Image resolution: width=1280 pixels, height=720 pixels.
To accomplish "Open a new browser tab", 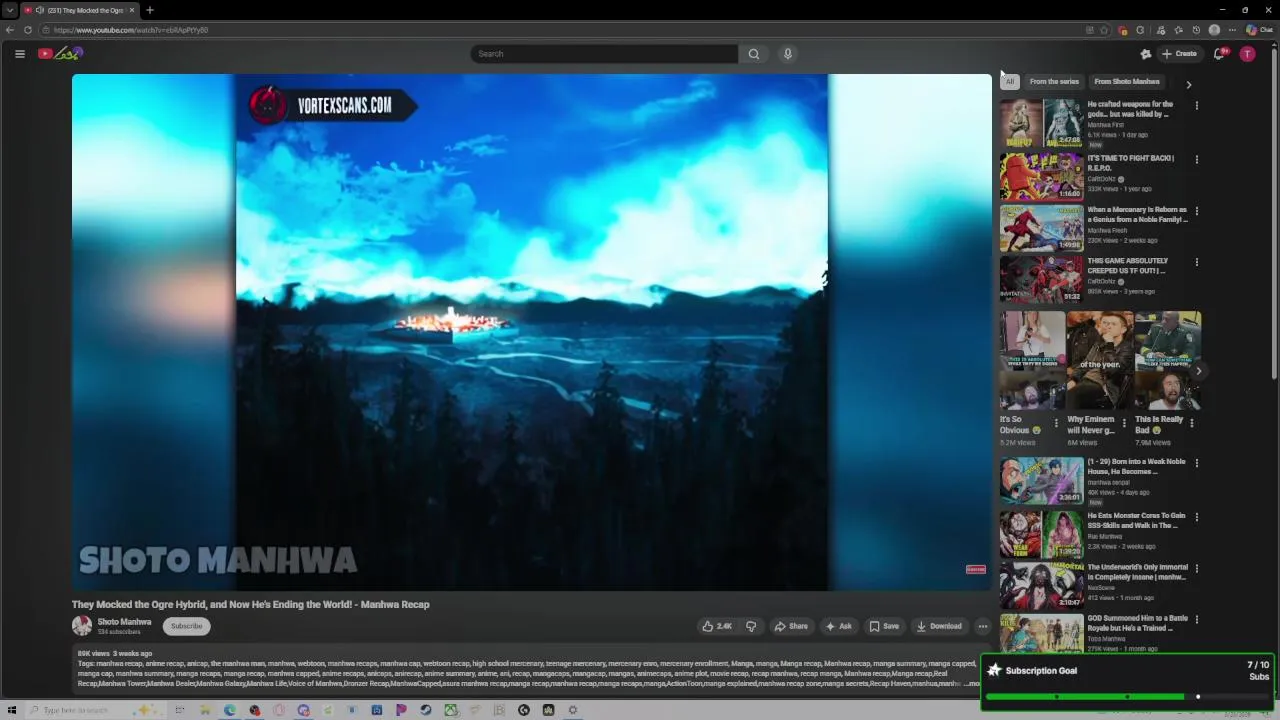I will click(x=149, y=10).
